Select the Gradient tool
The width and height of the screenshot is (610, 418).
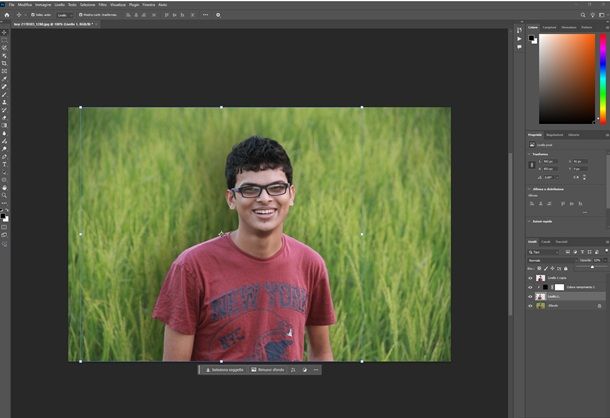[x=4, y=125]
